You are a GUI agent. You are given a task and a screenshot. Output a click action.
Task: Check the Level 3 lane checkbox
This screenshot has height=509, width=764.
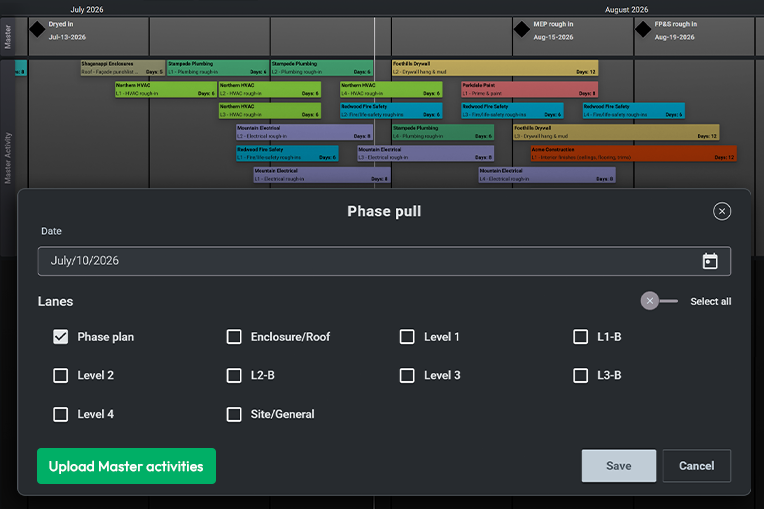(407, 375)
